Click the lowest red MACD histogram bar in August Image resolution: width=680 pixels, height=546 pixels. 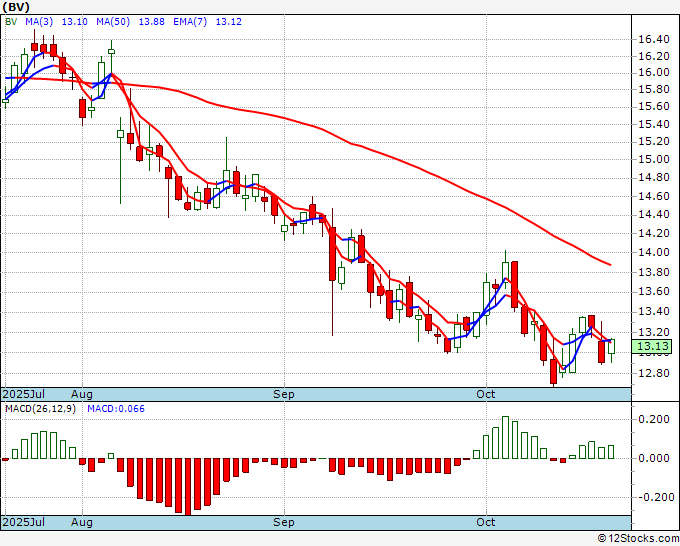click(188, 487)
